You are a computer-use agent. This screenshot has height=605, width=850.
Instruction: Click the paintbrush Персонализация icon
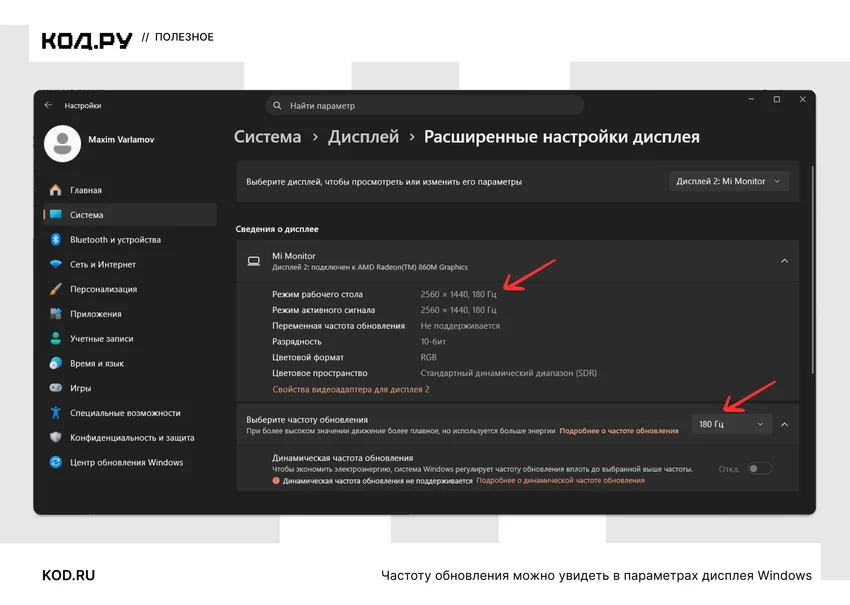(x=55, y=289)
